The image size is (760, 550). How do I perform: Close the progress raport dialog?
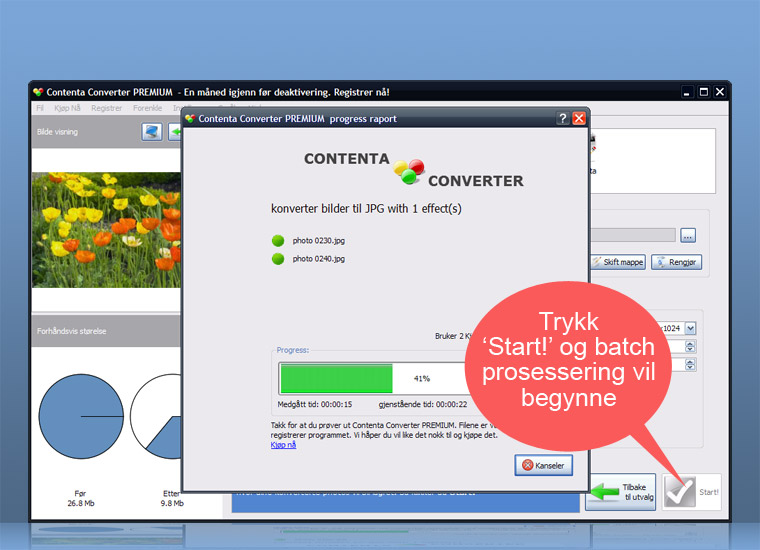[x=579, y=118]
